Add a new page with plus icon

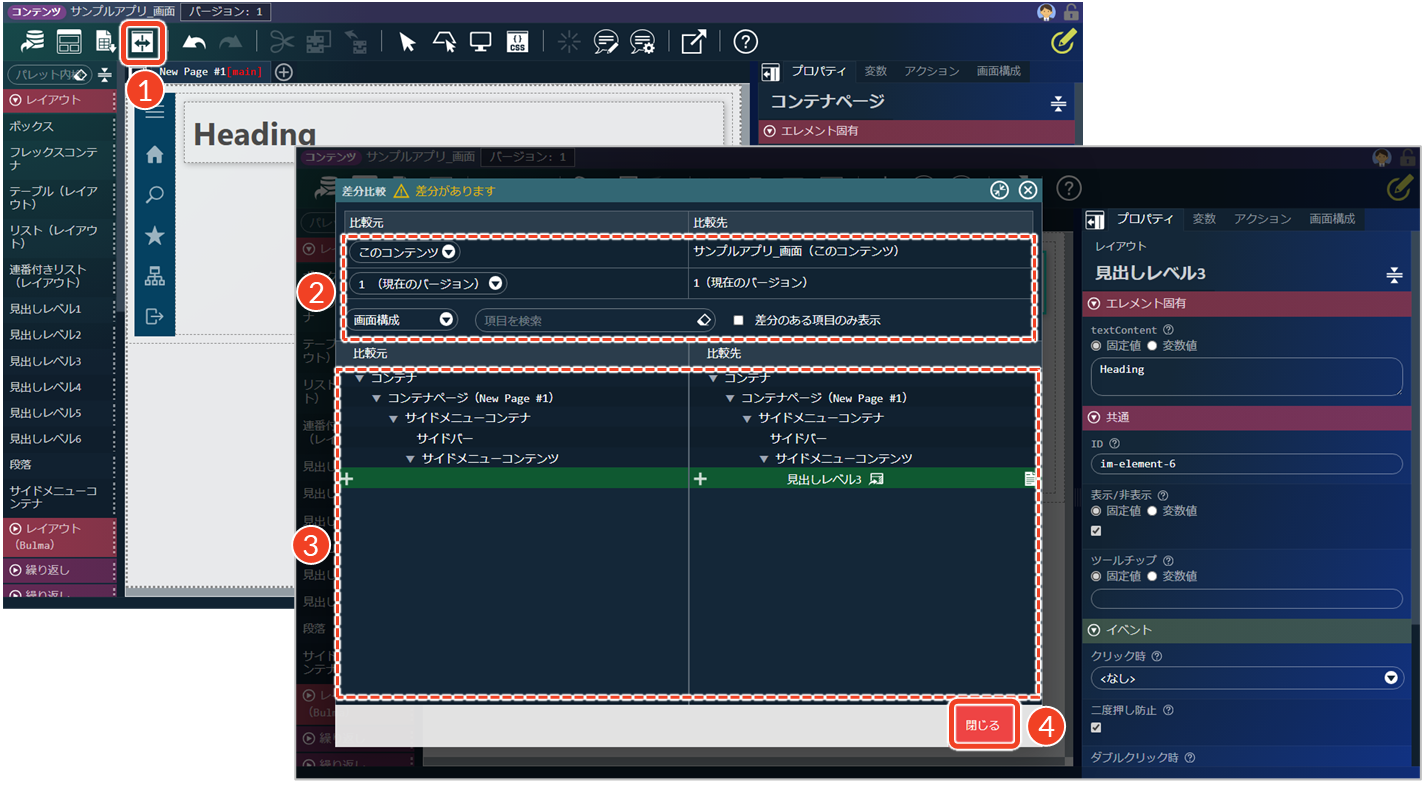coord(284,71)
